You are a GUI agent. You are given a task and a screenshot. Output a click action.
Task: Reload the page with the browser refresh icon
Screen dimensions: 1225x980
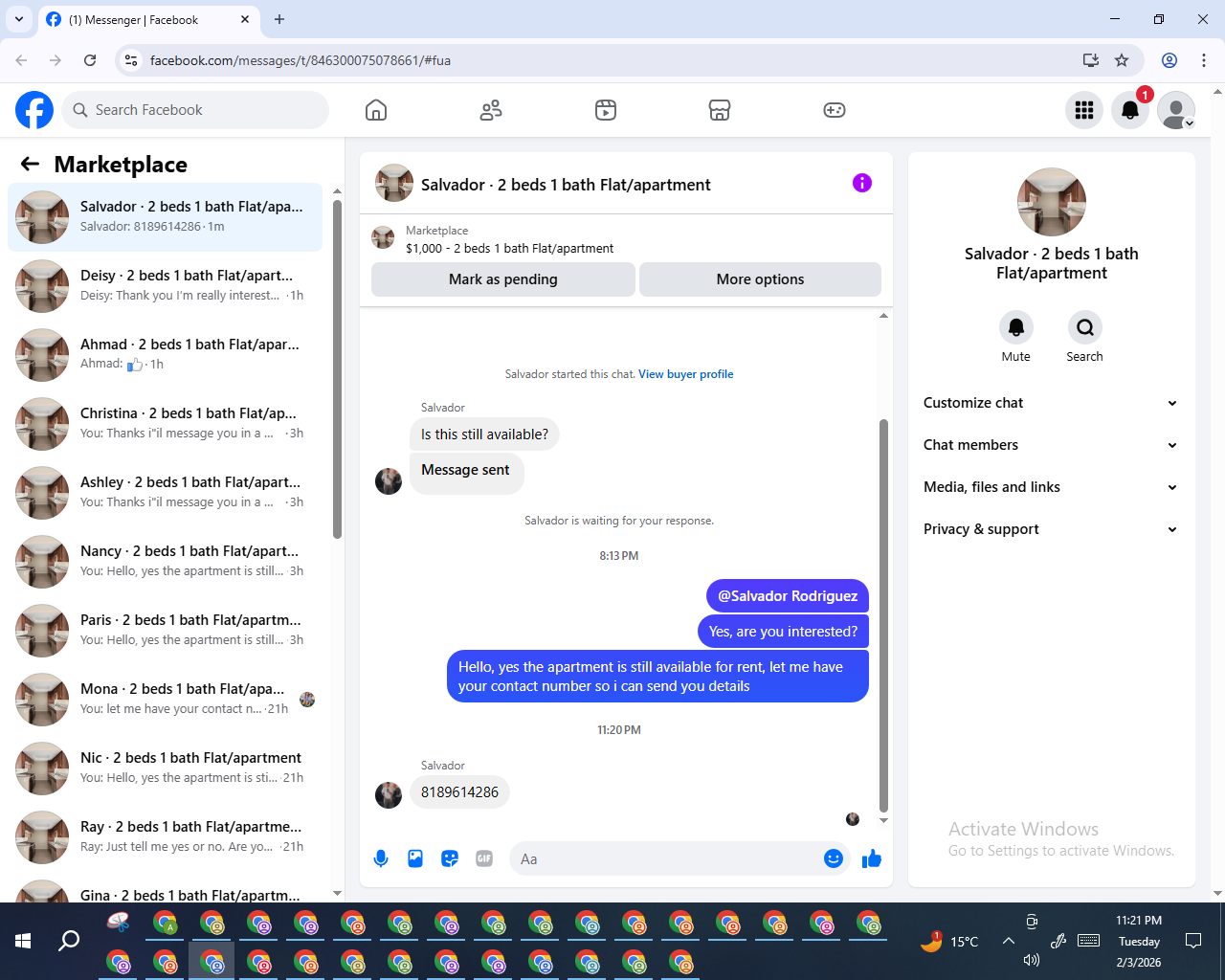(90, 60)
